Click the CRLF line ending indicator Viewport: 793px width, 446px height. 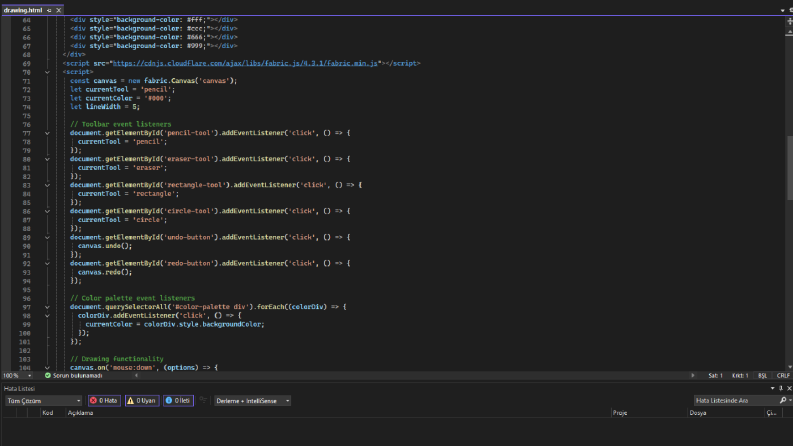[783, 376]
